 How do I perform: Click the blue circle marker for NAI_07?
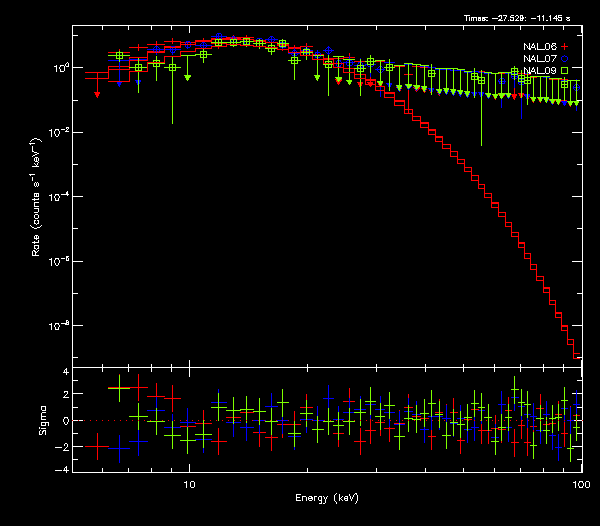[564, 59]
